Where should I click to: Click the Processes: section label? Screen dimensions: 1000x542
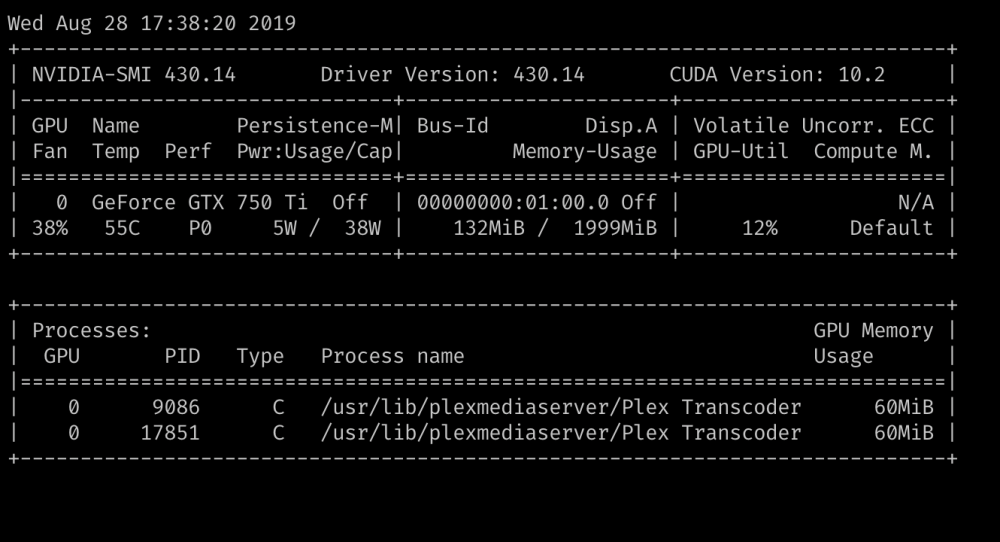[92, 330]
